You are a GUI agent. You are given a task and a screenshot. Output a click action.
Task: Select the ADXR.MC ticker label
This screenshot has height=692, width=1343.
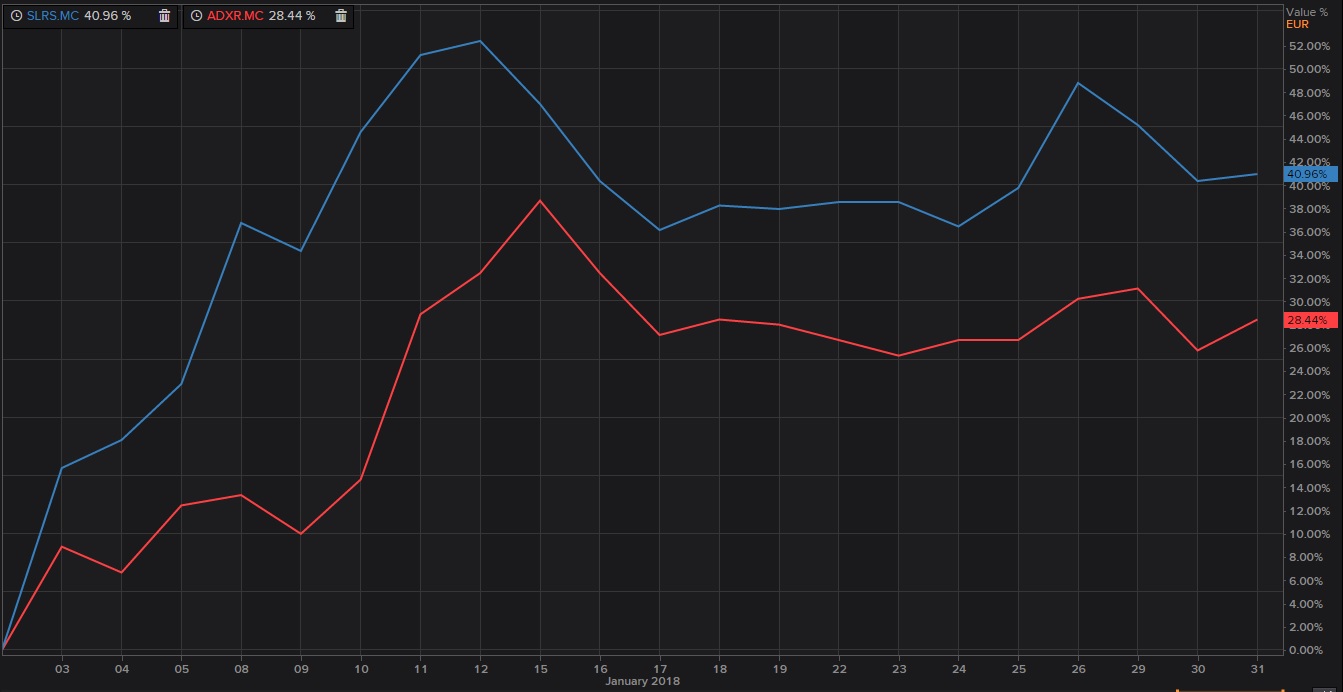coord(234,15)
